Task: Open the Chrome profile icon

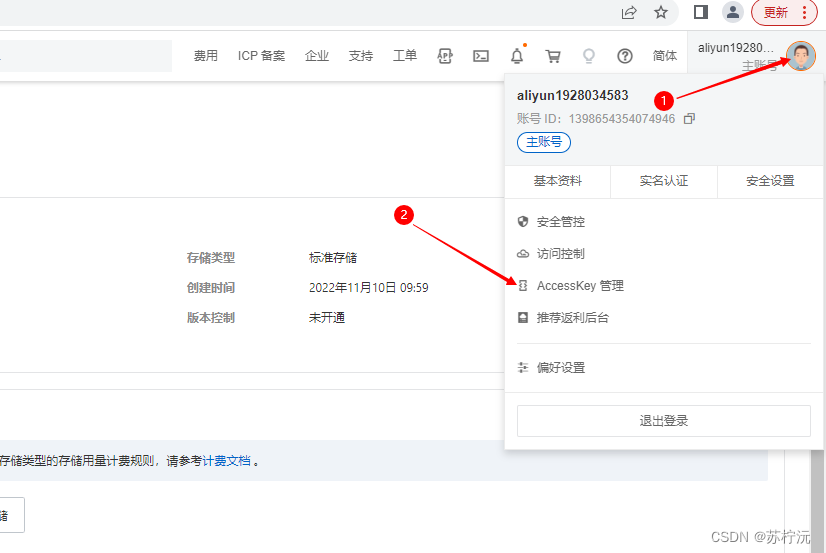Action: point(733,12)
